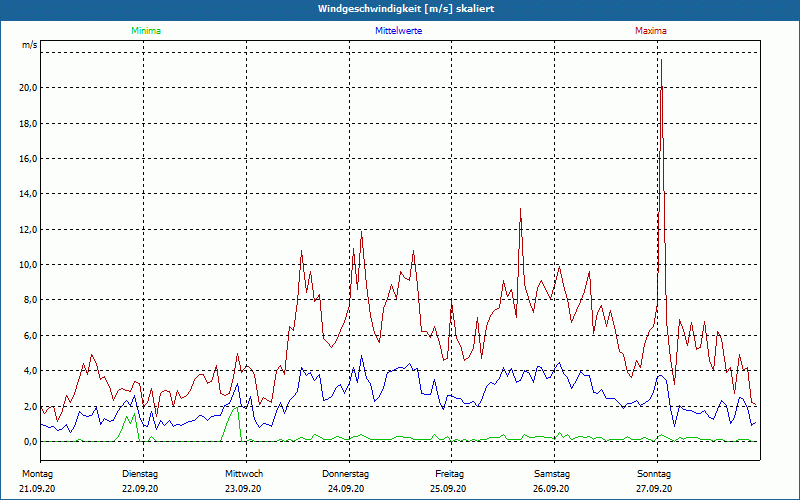Click the Samstag day label
The image size is (800, 500).
click(552, 474)
